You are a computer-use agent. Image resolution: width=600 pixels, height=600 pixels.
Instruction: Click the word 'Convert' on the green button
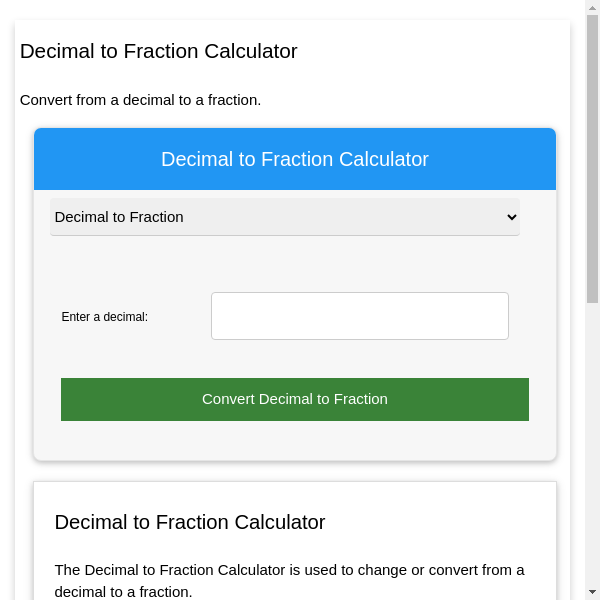[228, 399]
